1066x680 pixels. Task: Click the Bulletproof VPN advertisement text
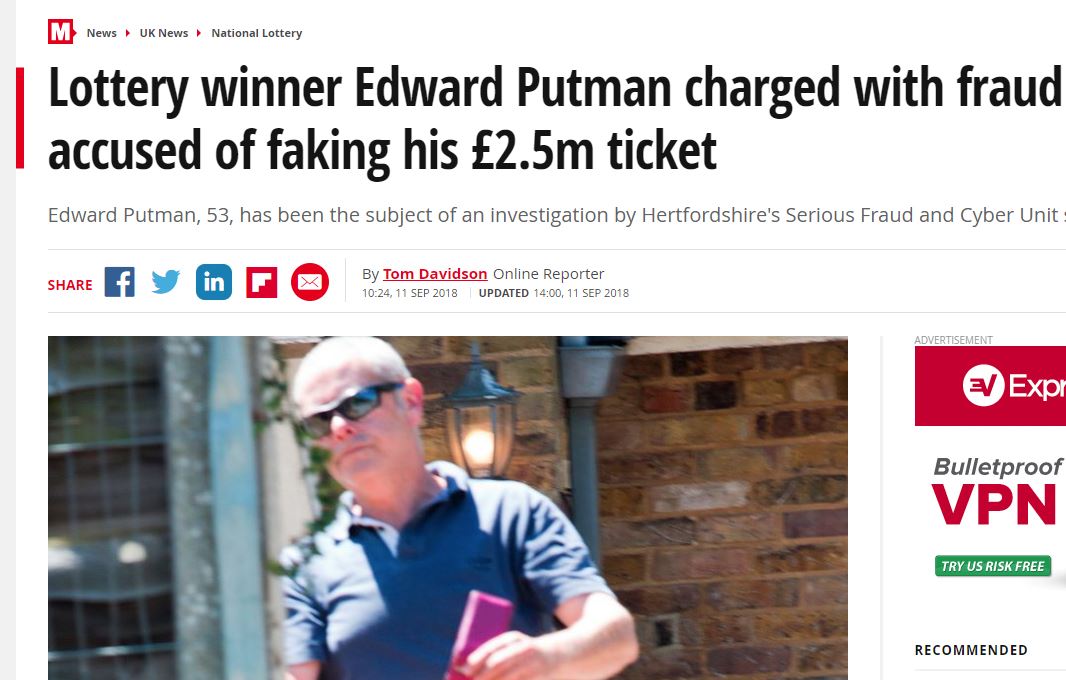(x=997, y=491)
